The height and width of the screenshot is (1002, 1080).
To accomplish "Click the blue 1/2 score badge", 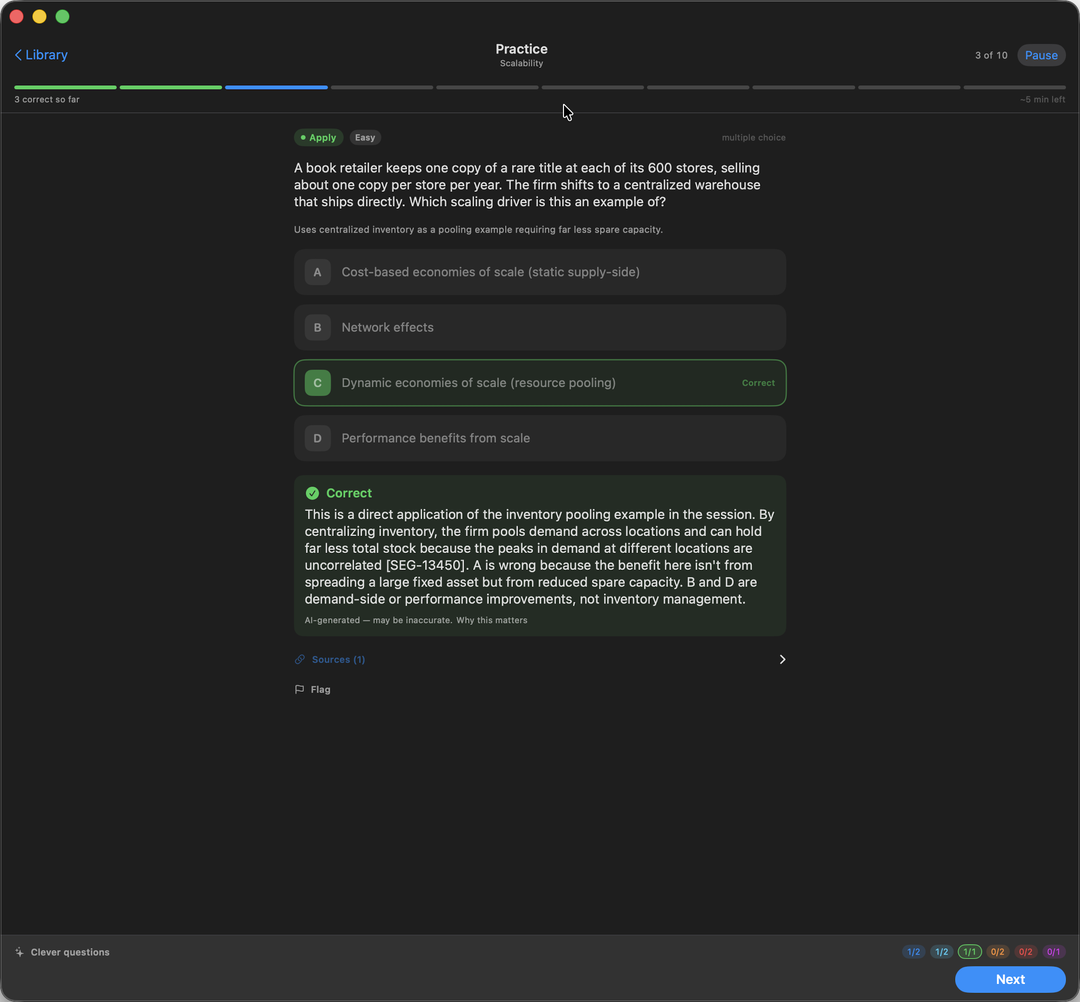I will tap(913, 952).
